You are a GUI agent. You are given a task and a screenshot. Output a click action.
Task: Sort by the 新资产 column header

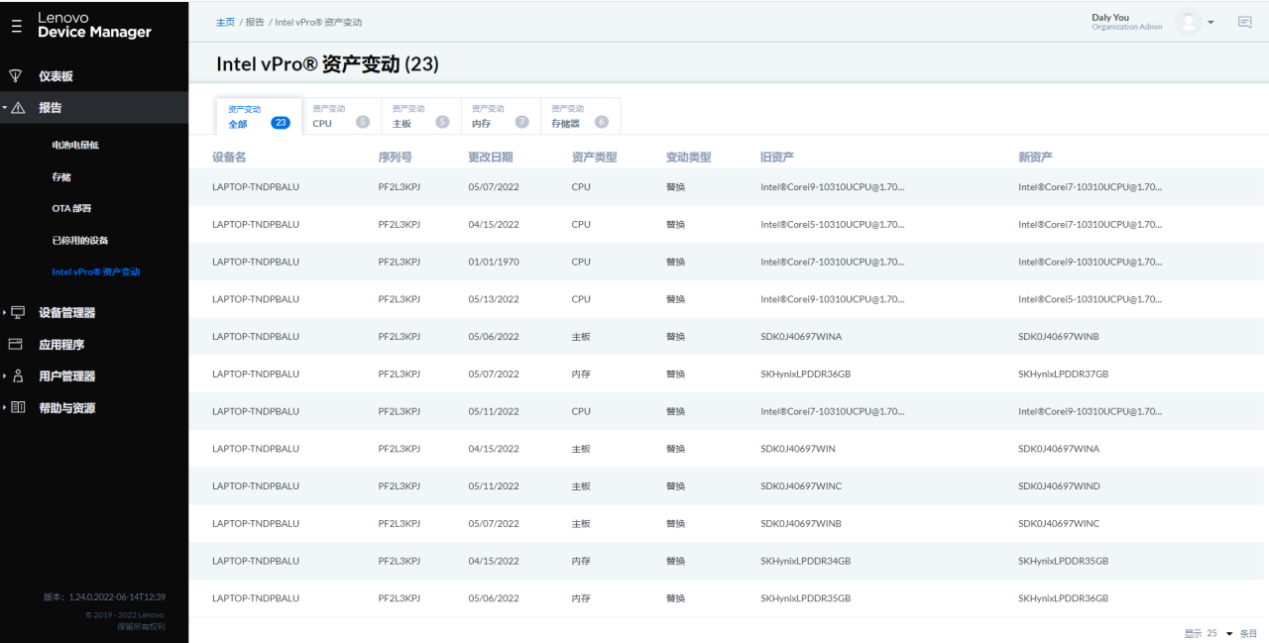(x=1035, y=157)
